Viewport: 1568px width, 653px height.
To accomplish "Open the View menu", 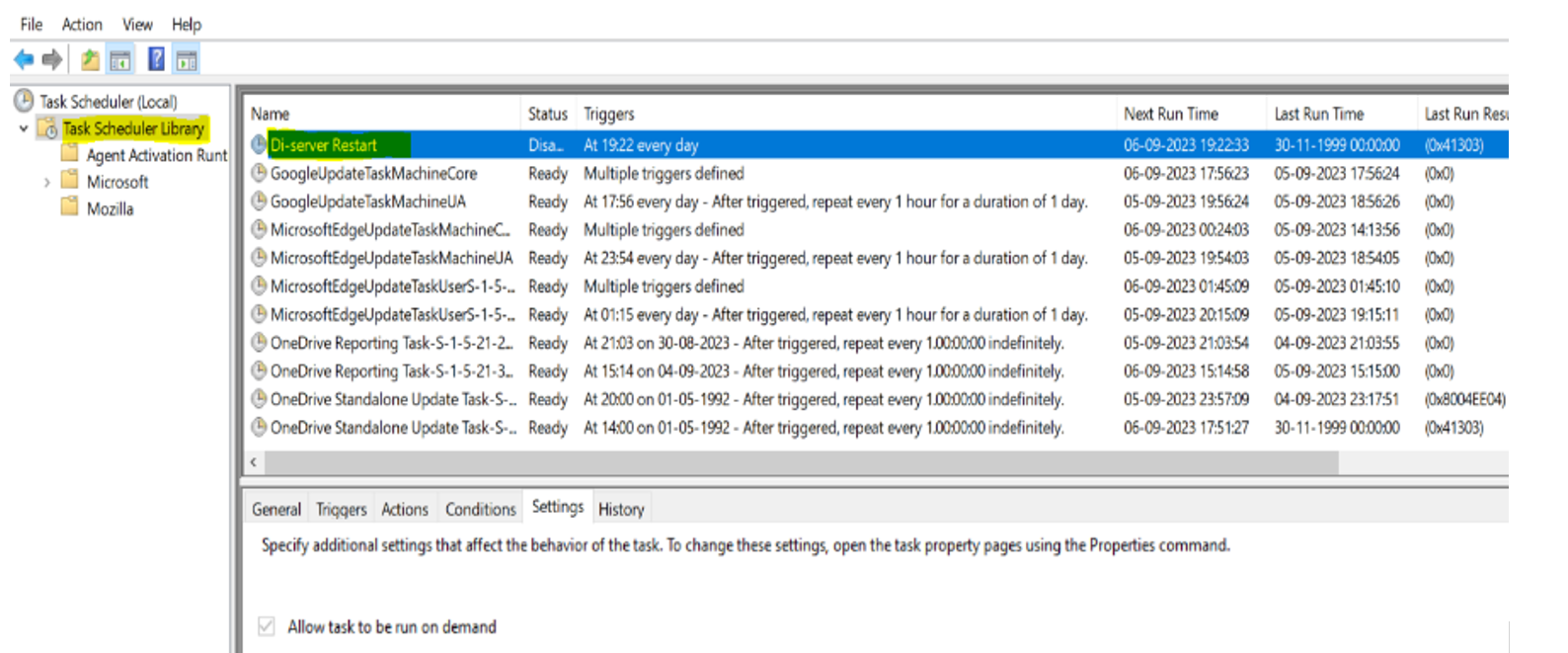I will point(137,25).
